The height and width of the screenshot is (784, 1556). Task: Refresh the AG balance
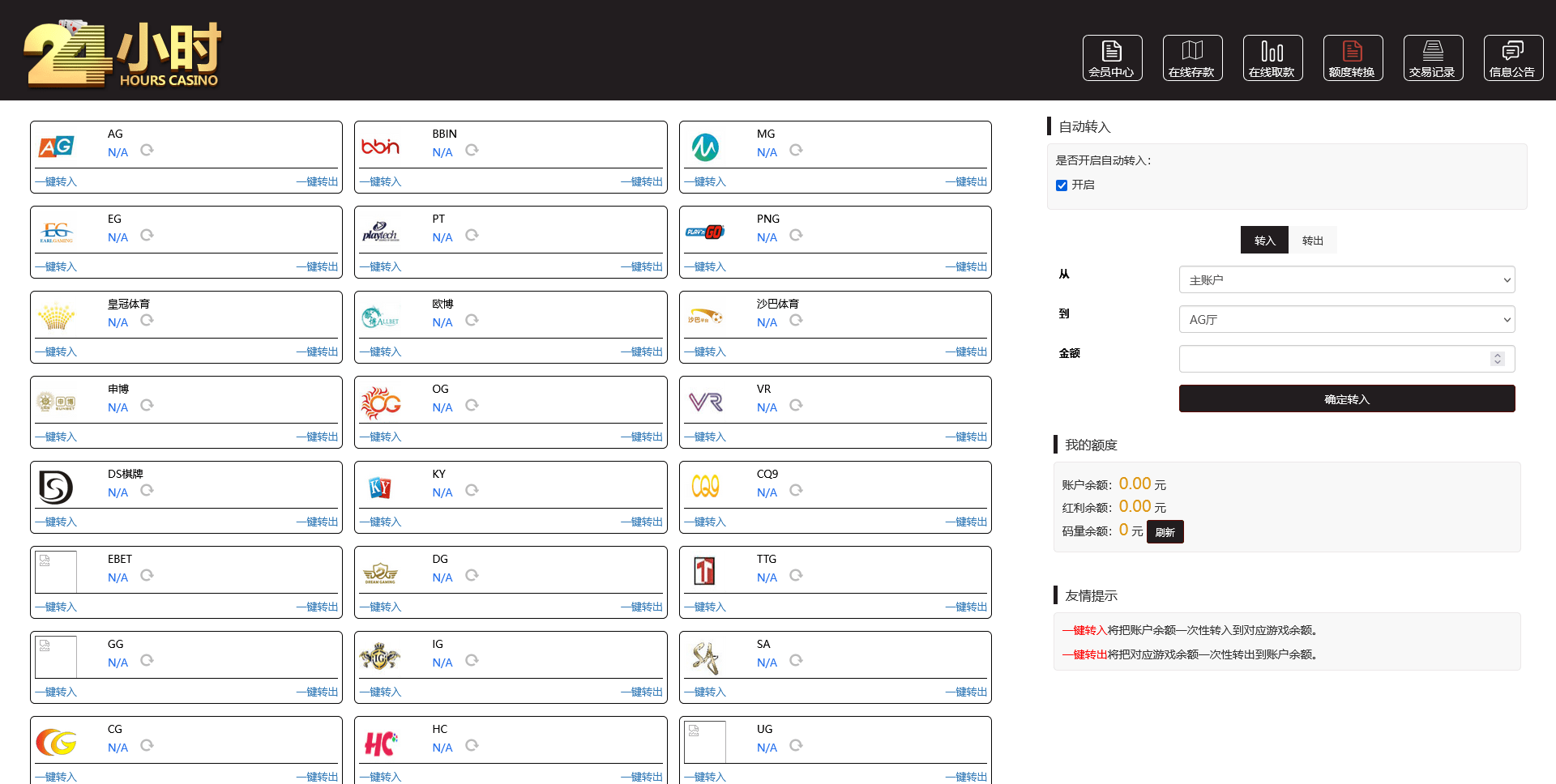pos(147,151)
